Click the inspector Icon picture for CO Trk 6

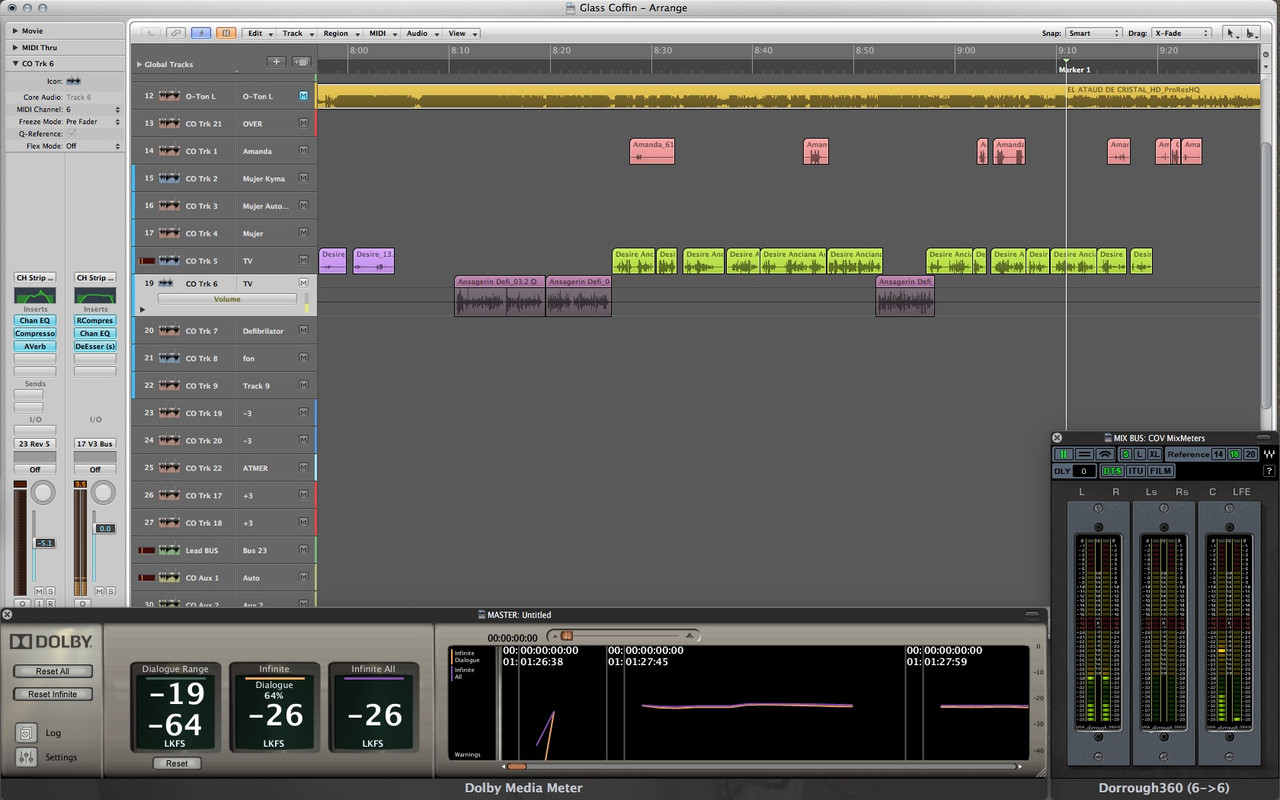74,81
